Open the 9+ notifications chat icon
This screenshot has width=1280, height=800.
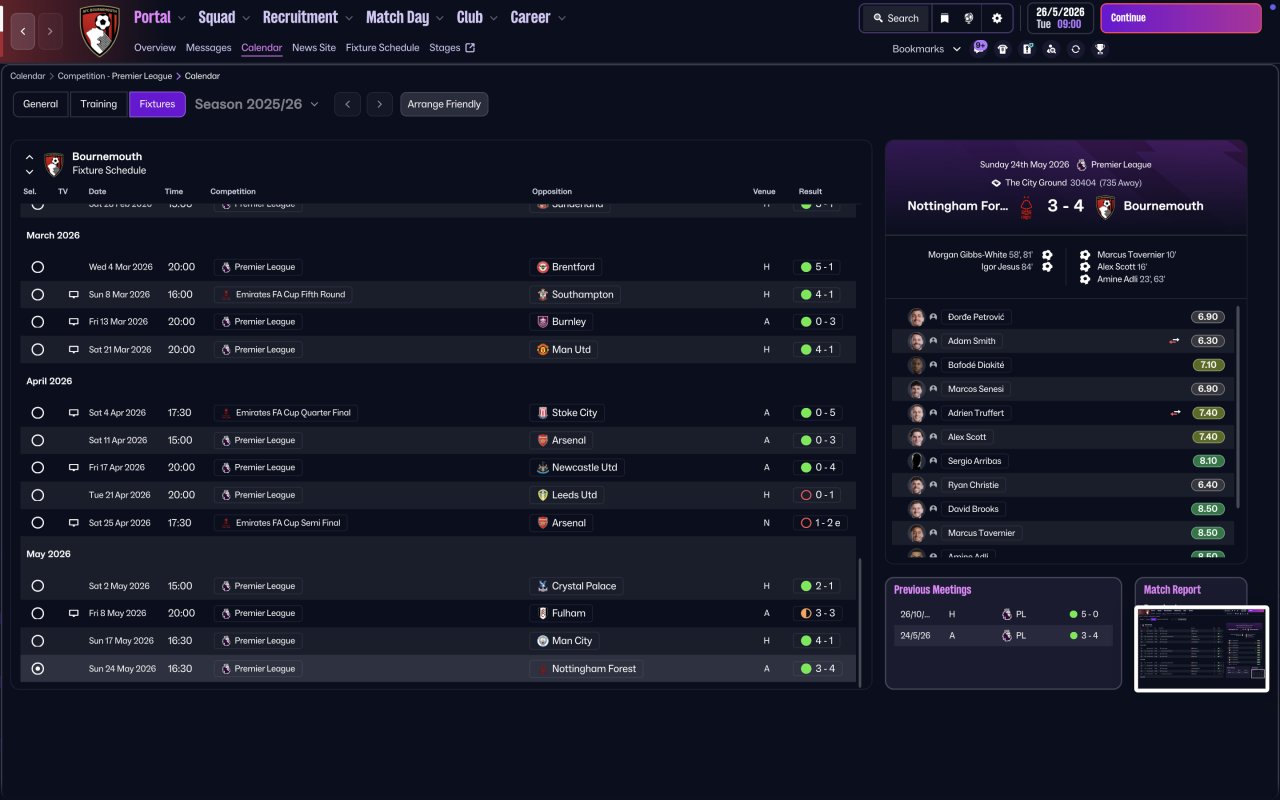(x=980, y=48)
